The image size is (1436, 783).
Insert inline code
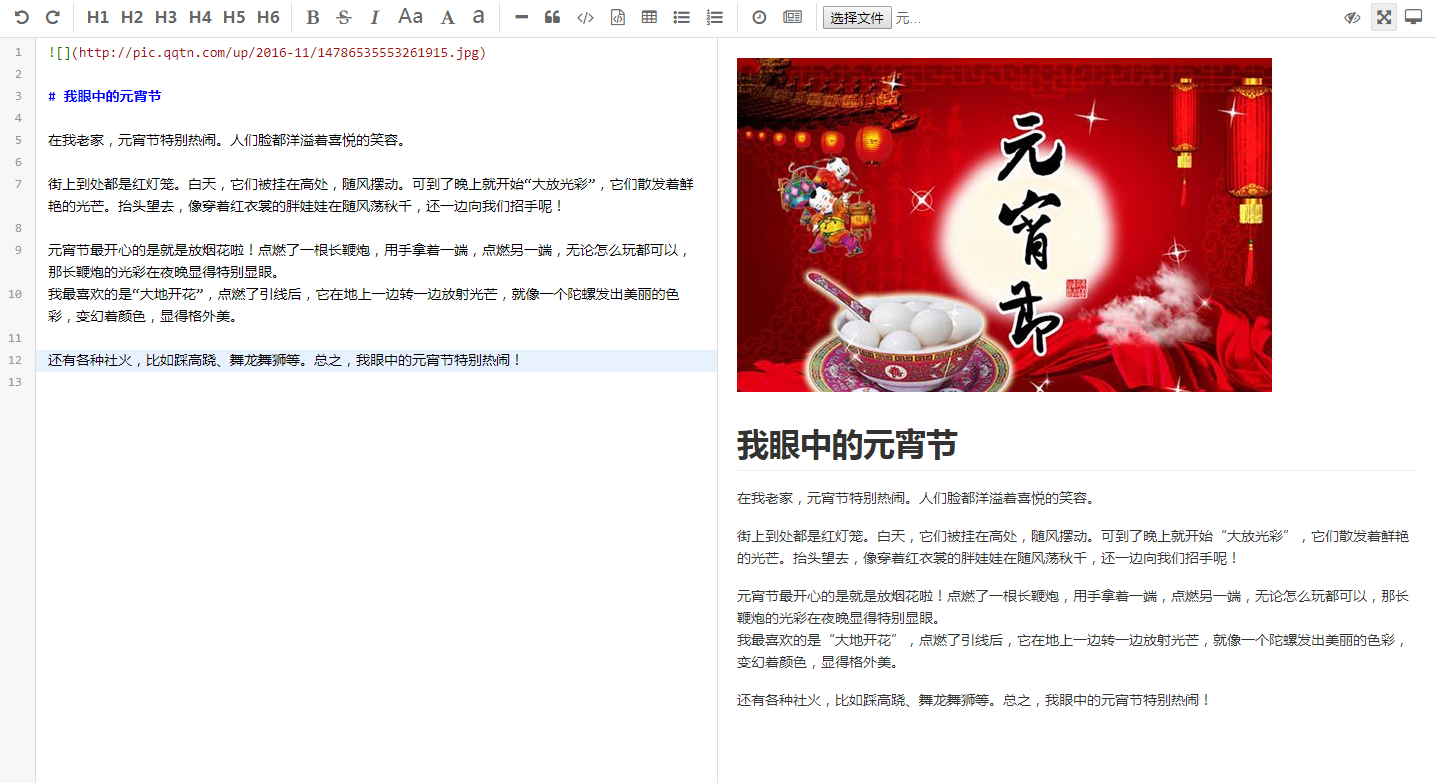click(x=585, y=17)
